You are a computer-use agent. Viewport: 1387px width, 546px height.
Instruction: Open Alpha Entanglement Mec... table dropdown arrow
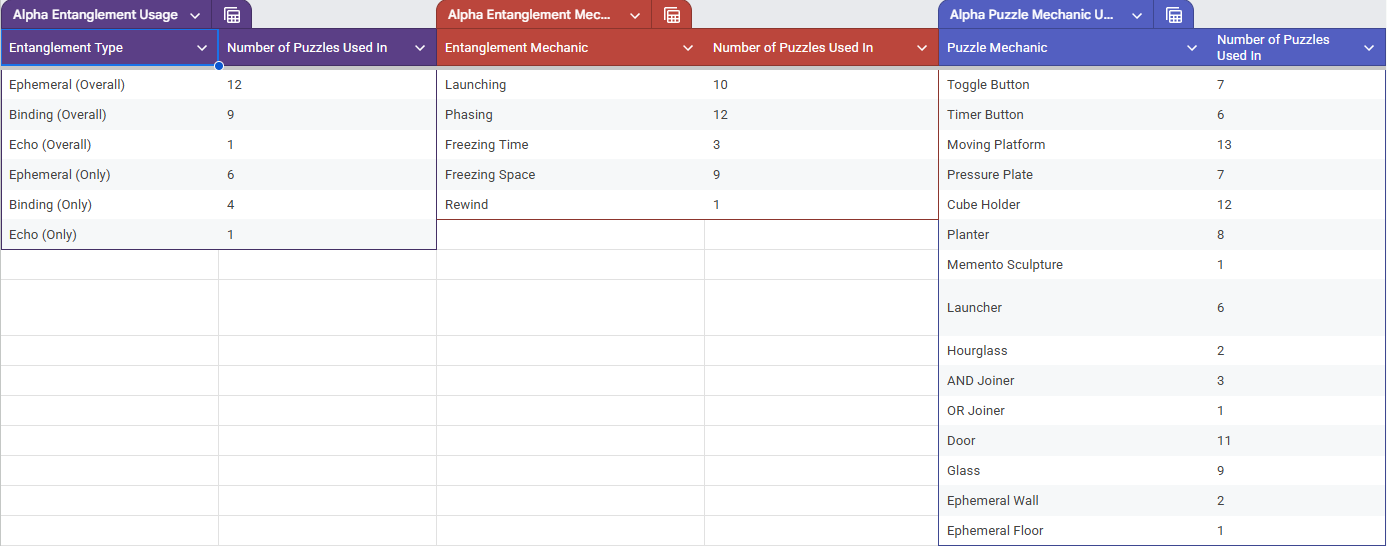click(635, 16)
